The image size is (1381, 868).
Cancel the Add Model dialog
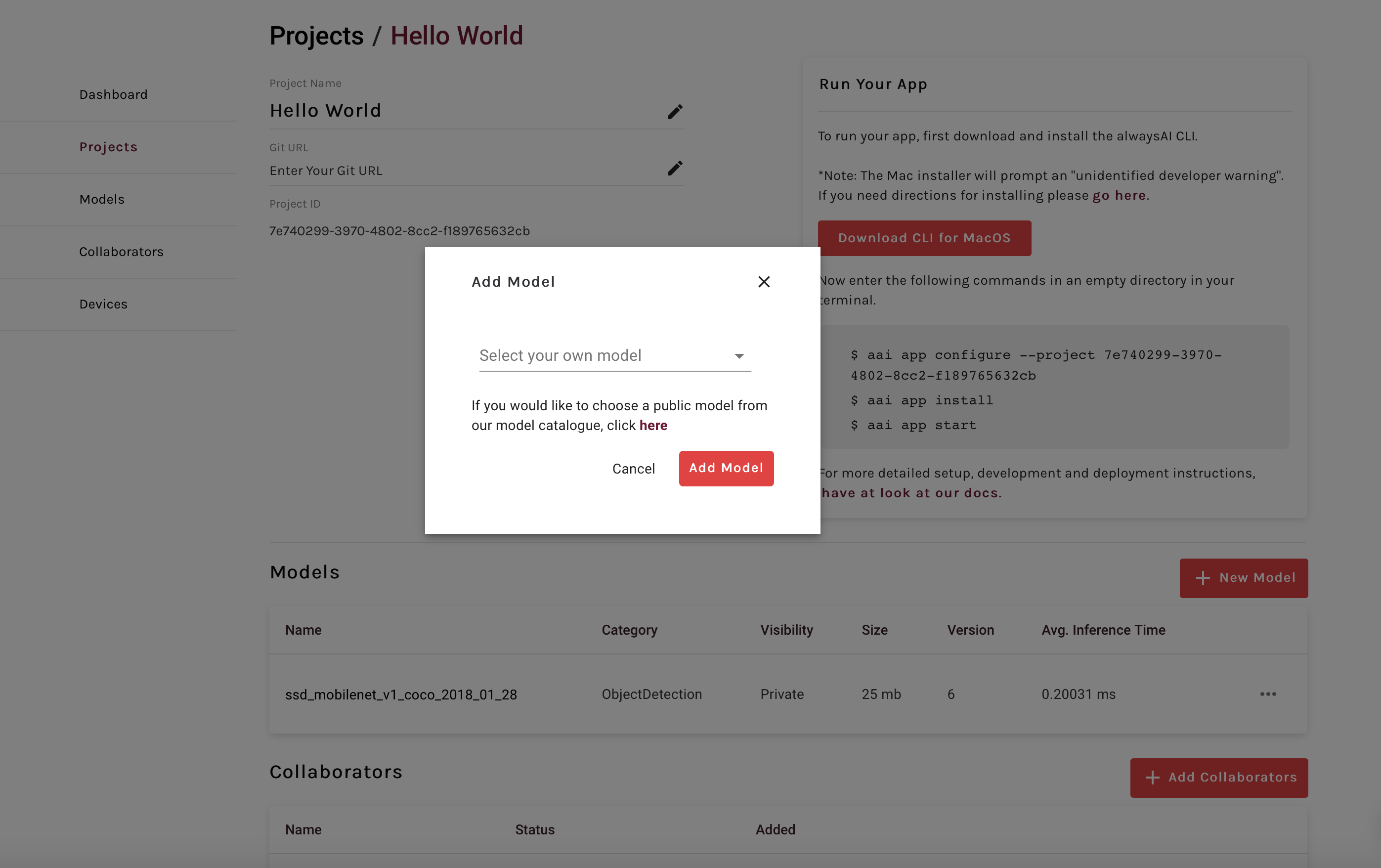coord(633,469)
